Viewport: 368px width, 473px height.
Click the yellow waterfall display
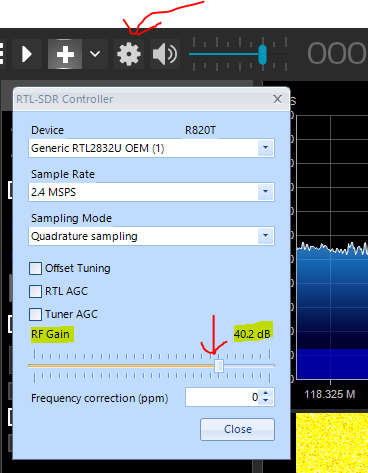tap(332, 443)
